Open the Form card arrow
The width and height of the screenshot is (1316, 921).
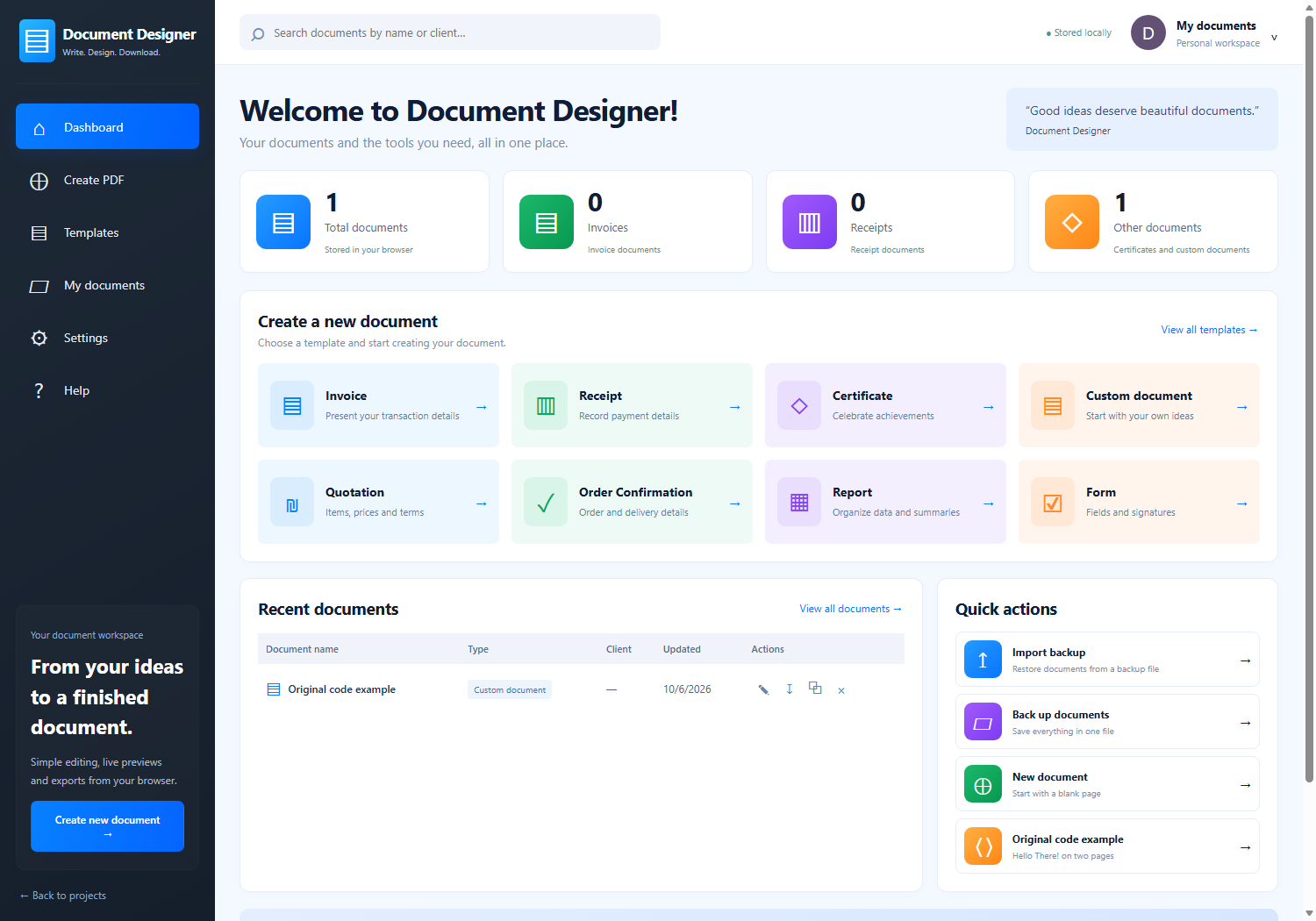point(1242,503)
